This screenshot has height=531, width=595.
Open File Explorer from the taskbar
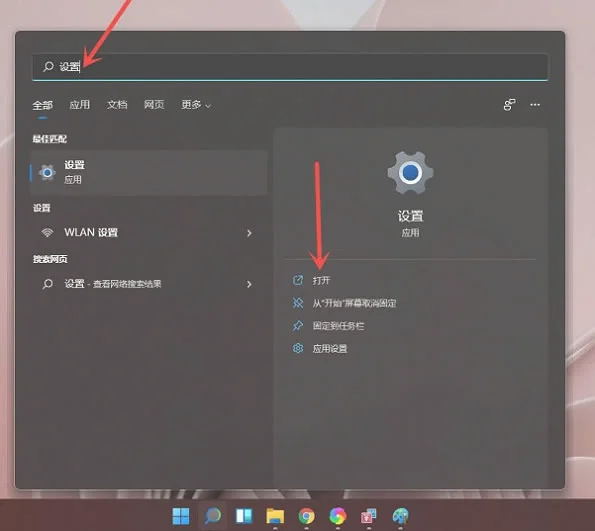click(275, 516)
